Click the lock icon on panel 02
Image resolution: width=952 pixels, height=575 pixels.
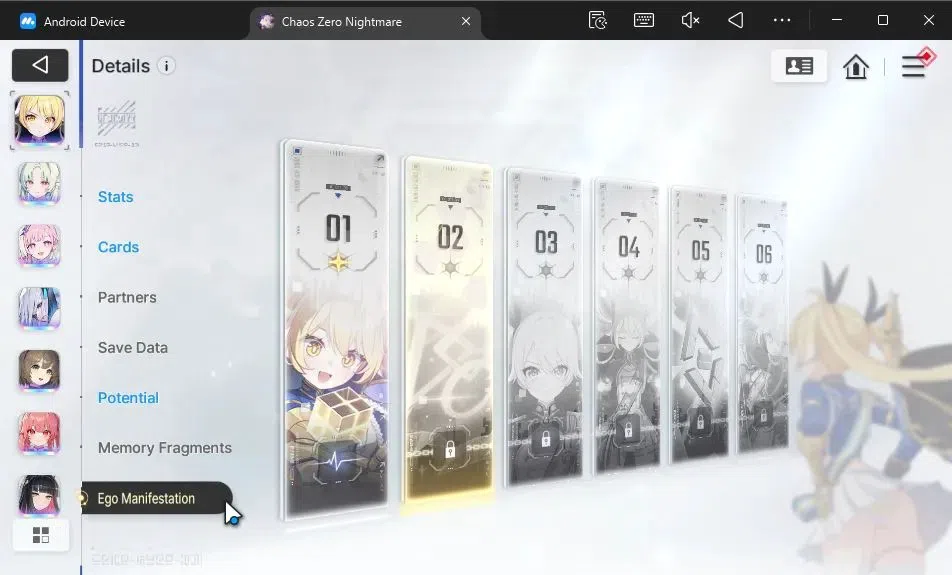coord(450,451)
